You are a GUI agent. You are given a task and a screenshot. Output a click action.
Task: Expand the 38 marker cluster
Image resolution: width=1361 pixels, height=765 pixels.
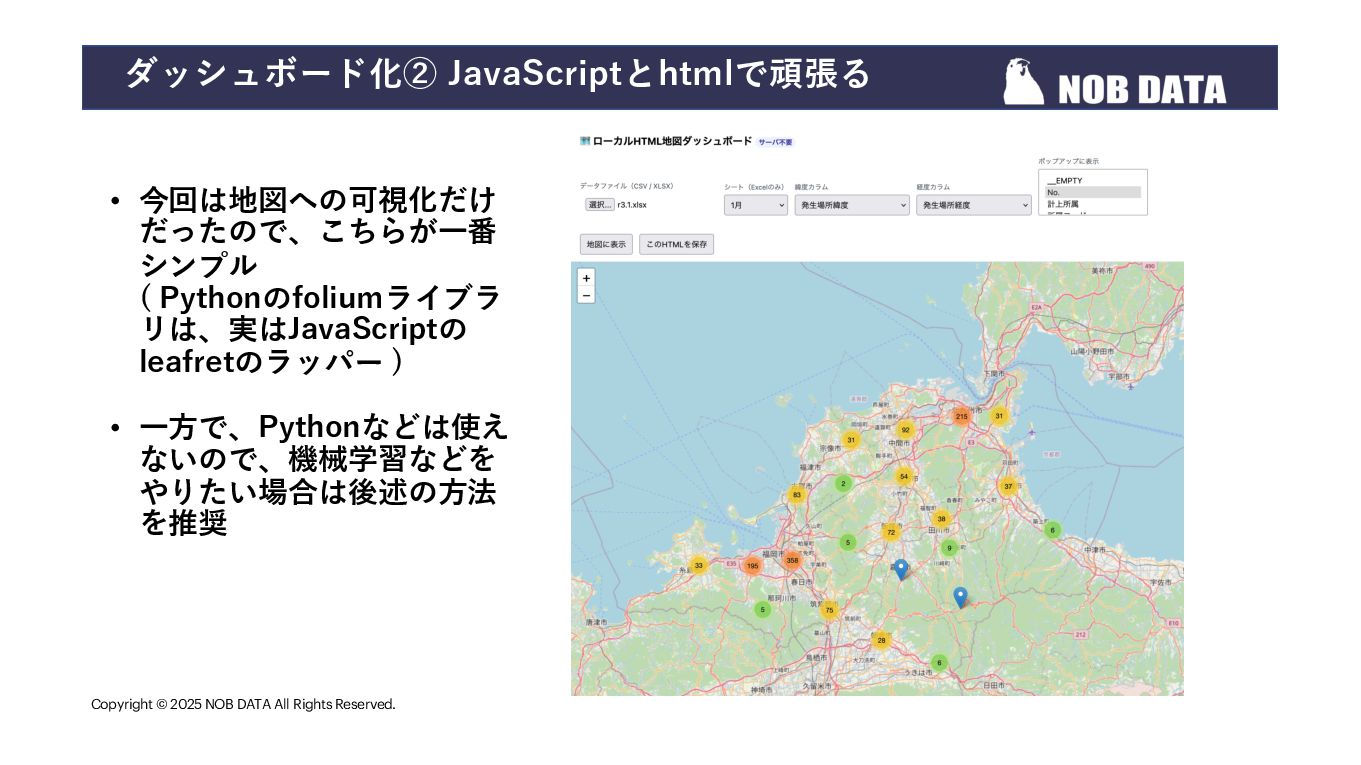(941, 519)
